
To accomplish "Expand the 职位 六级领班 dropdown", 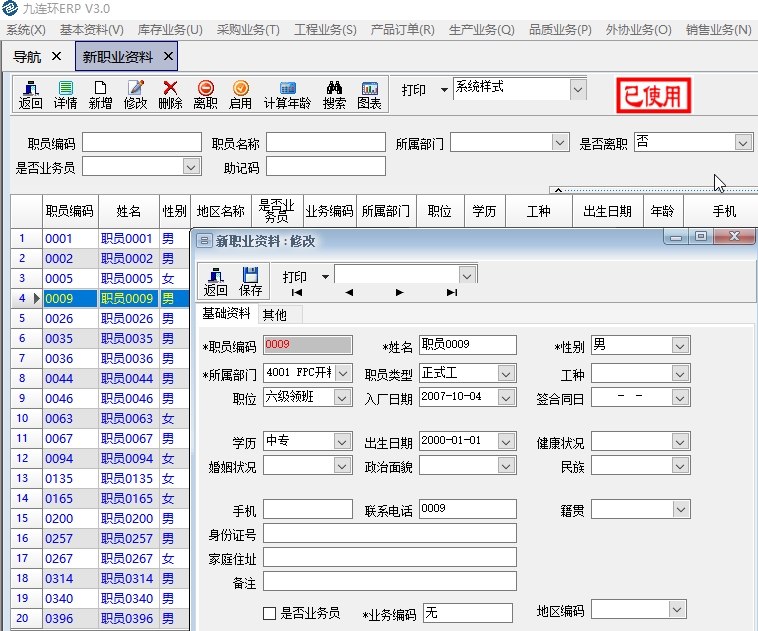I will pyautogui.click(x=342, y=398).
